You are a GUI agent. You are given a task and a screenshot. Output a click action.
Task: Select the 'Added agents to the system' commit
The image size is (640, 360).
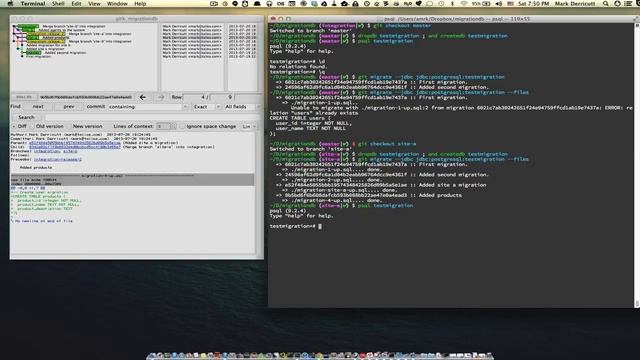(x=62, y=30)
